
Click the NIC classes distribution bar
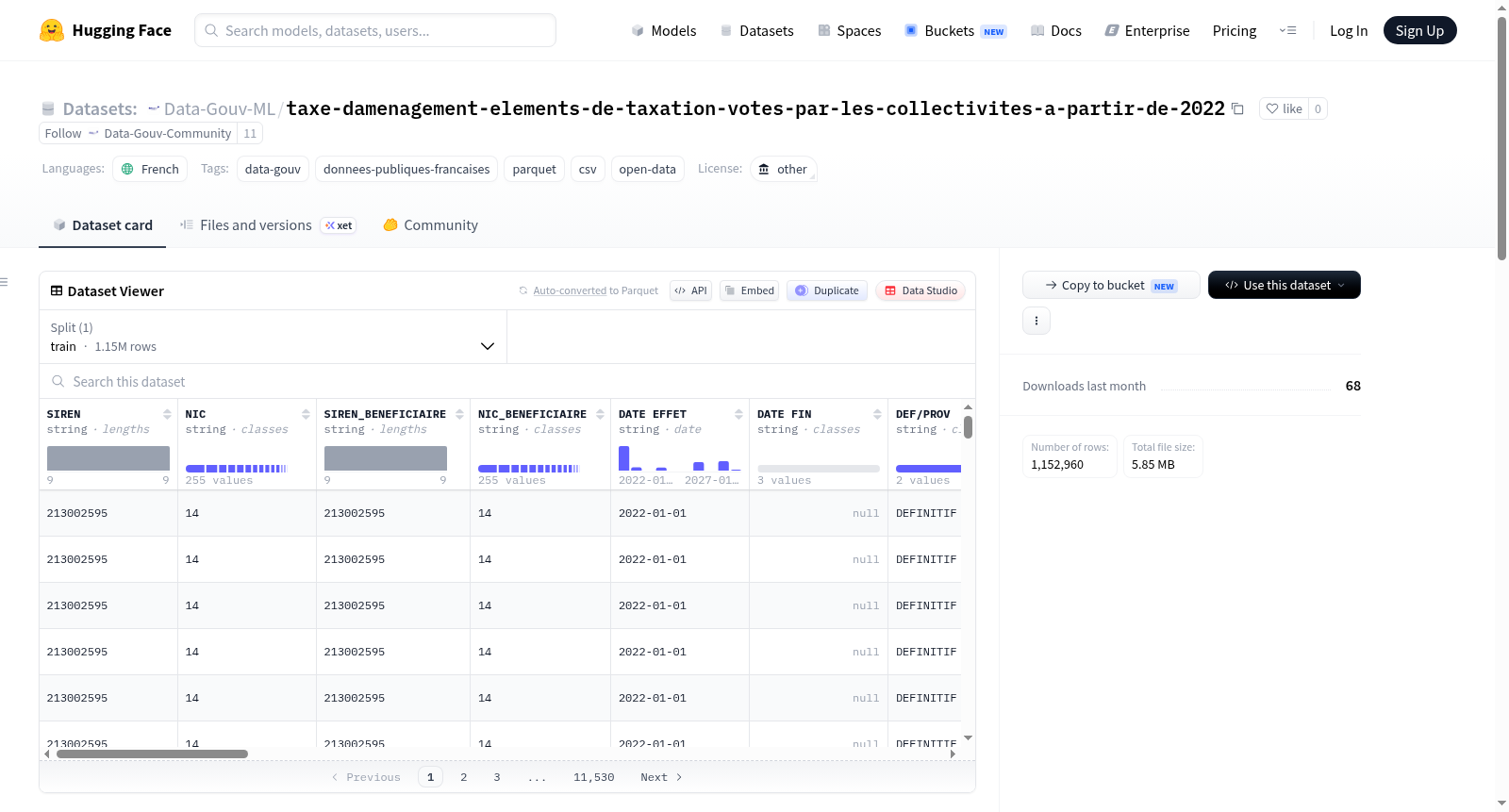coord(237,469)
